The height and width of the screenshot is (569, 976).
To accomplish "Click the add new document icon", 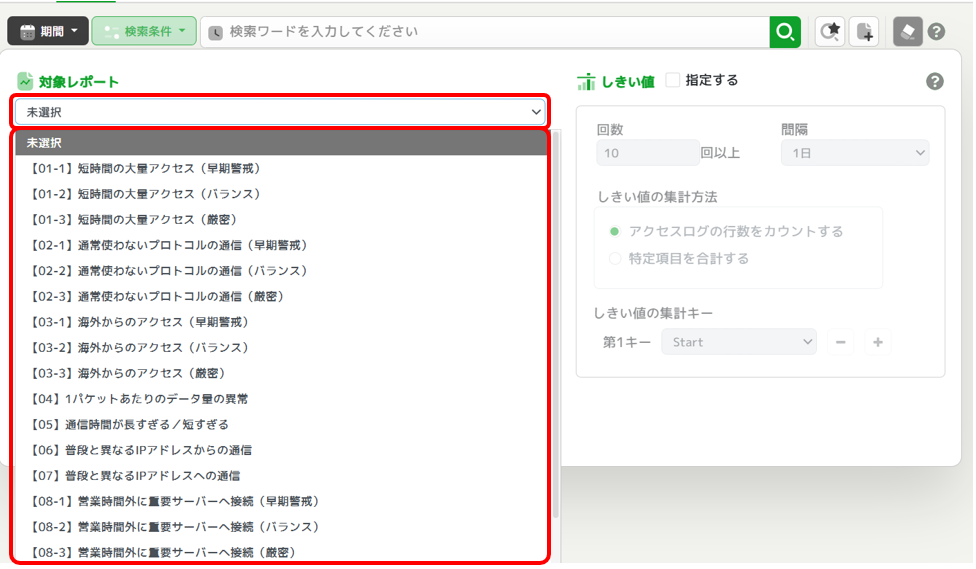I will (x=864, y=32).
